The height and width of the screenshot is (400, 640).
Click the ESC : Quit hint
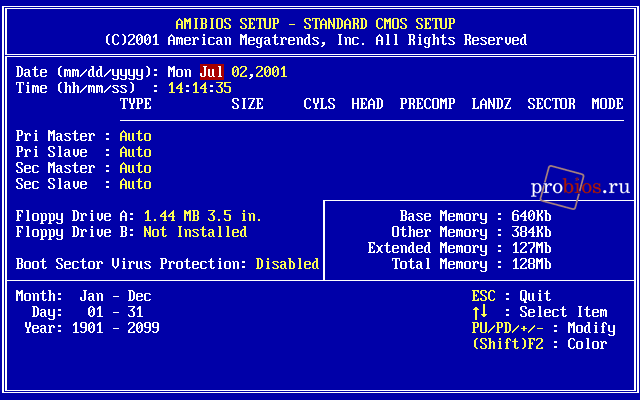click(511, 296)
